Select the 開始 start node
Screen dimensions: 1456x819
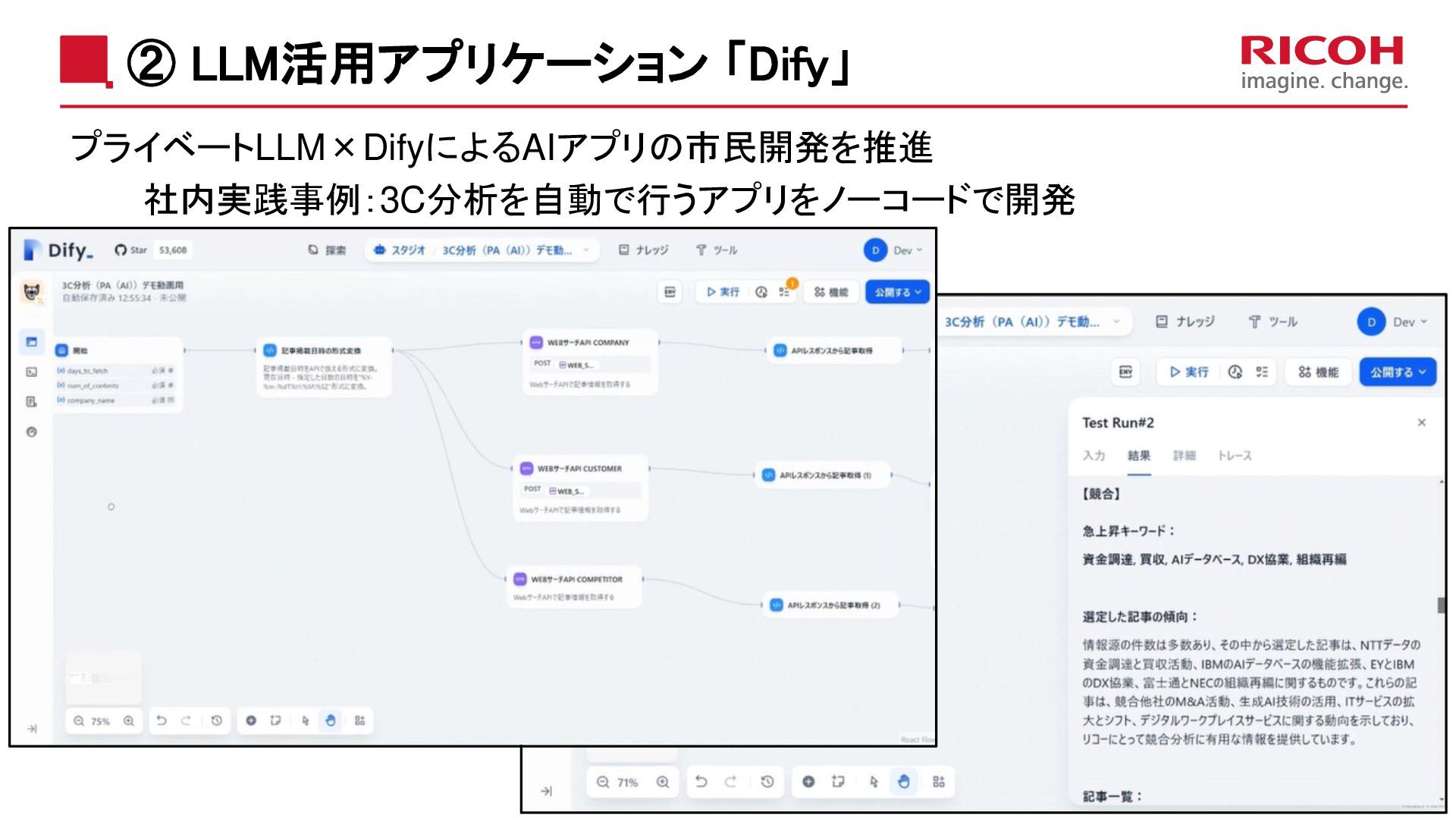point(117,375)
